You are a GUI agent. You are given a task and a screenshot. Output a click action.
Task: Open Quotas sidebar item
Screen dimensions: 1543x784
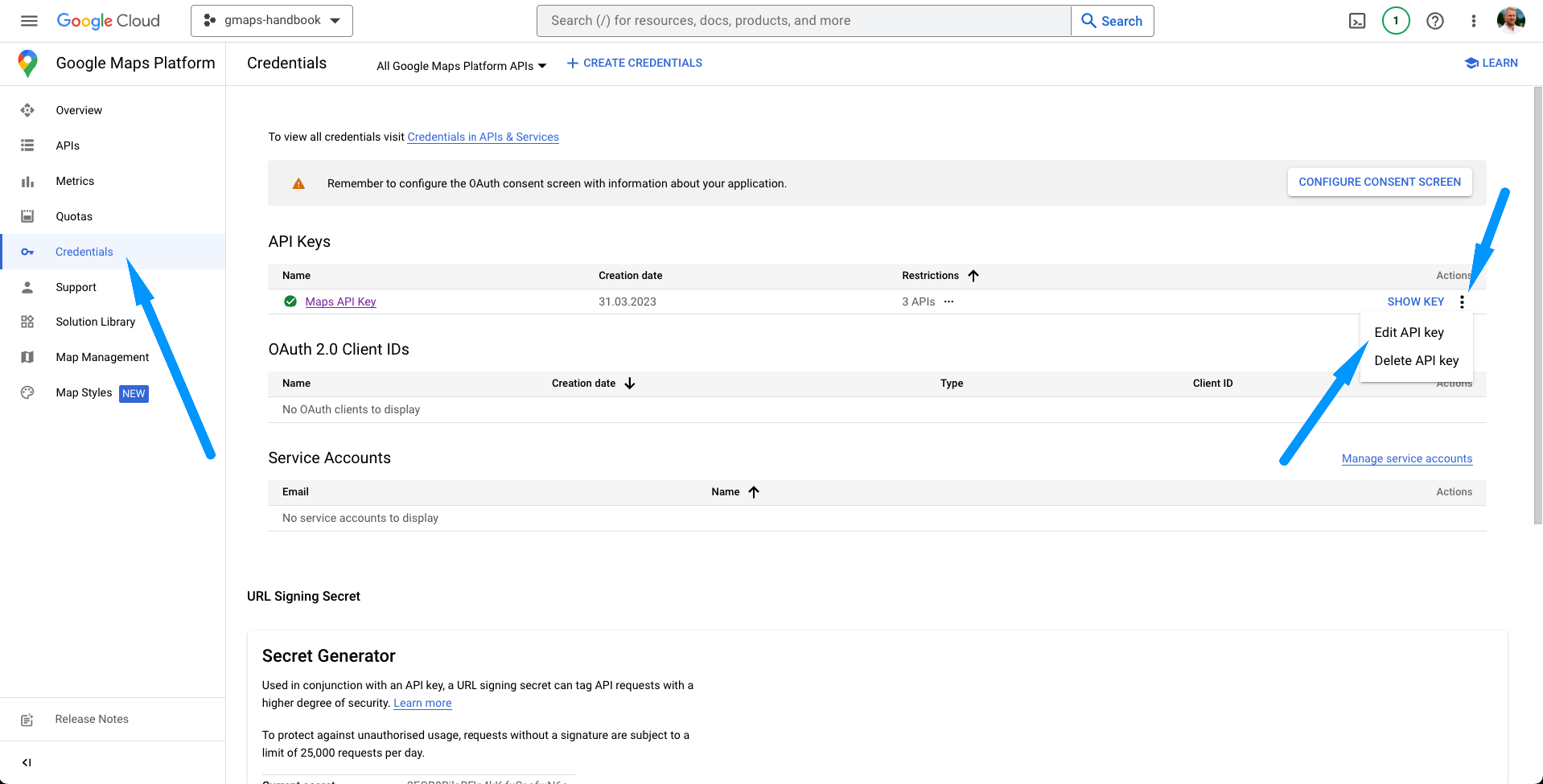click(x=74, y=216)
